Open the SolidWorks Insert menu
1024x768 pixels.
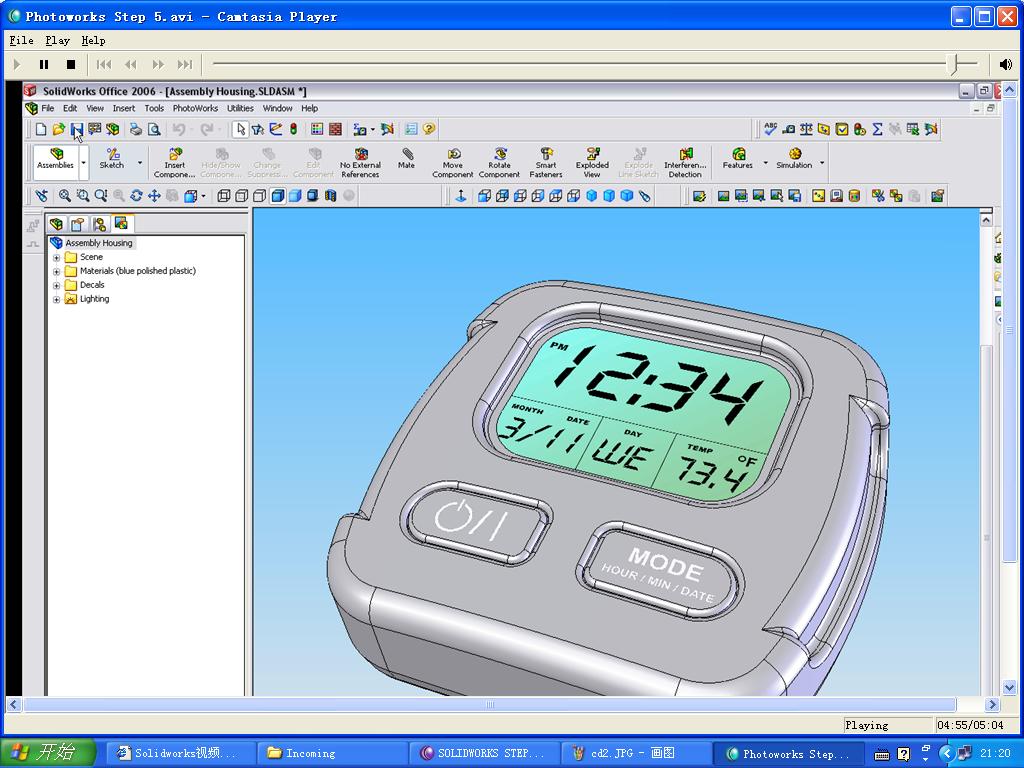[123, 108]
